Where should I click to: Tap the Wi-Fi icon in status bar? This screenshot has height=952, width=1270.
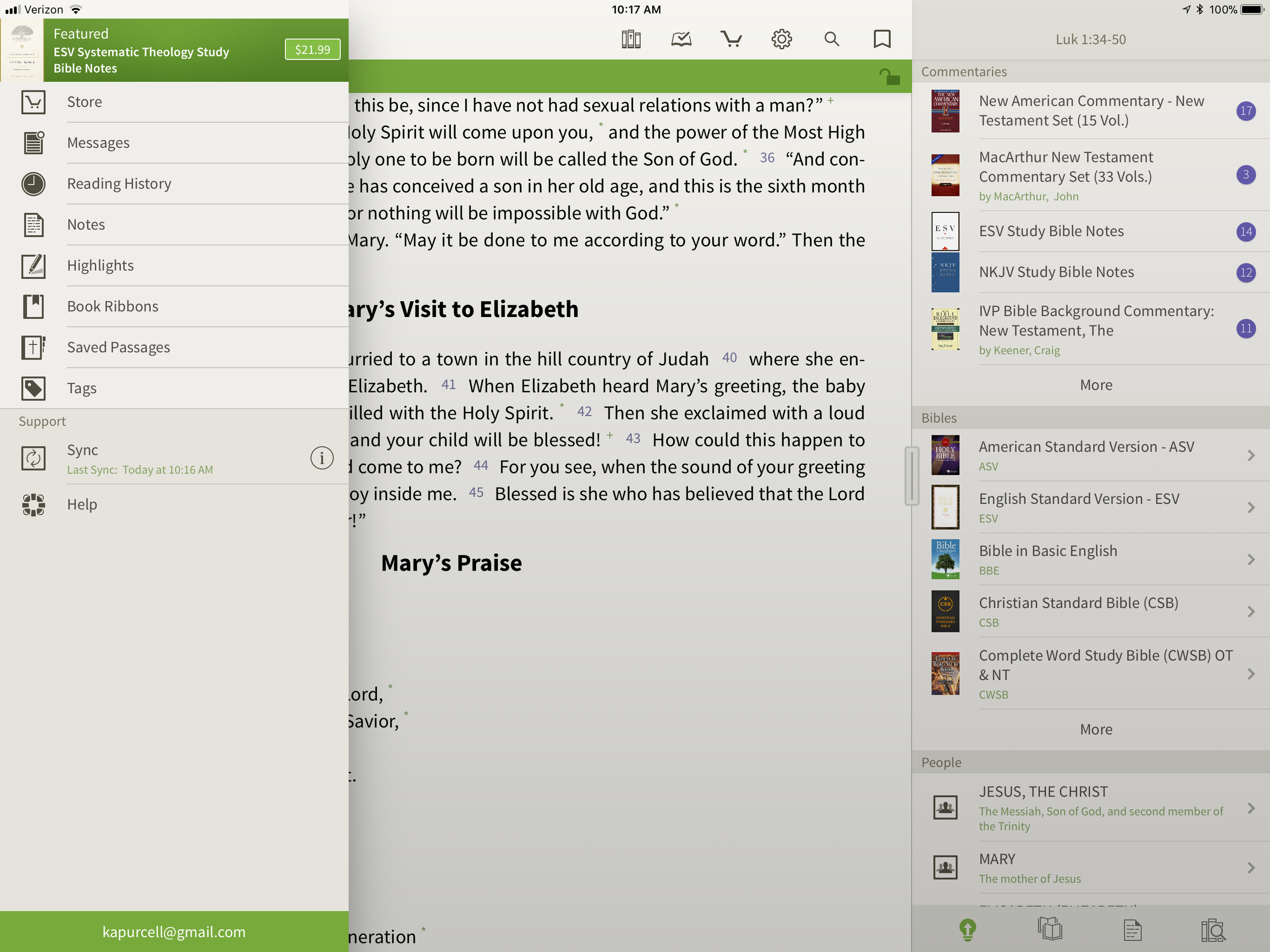pyautogui.click(x=75, y=10)
